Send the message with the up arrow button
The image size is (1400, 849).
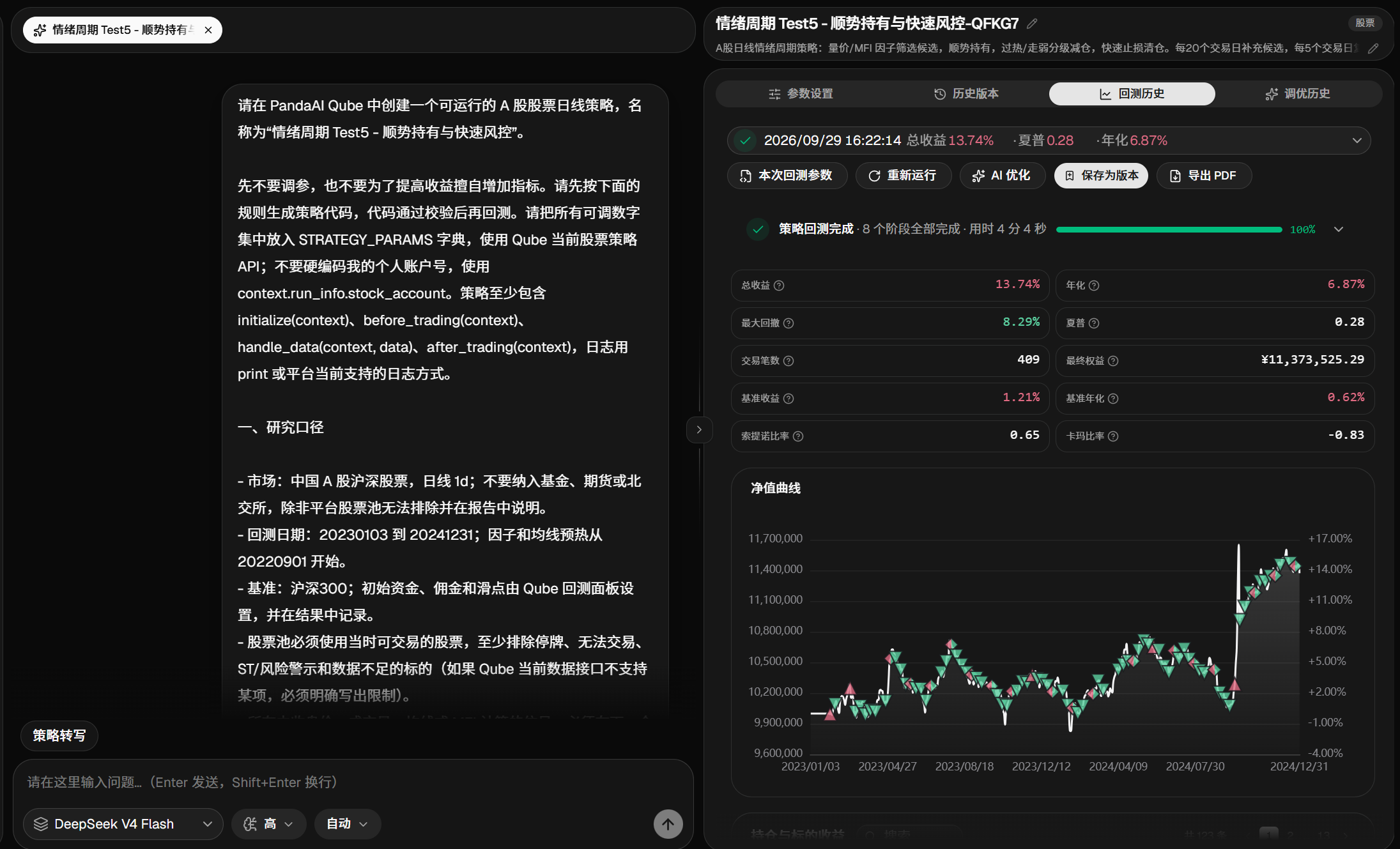point(668,824)
